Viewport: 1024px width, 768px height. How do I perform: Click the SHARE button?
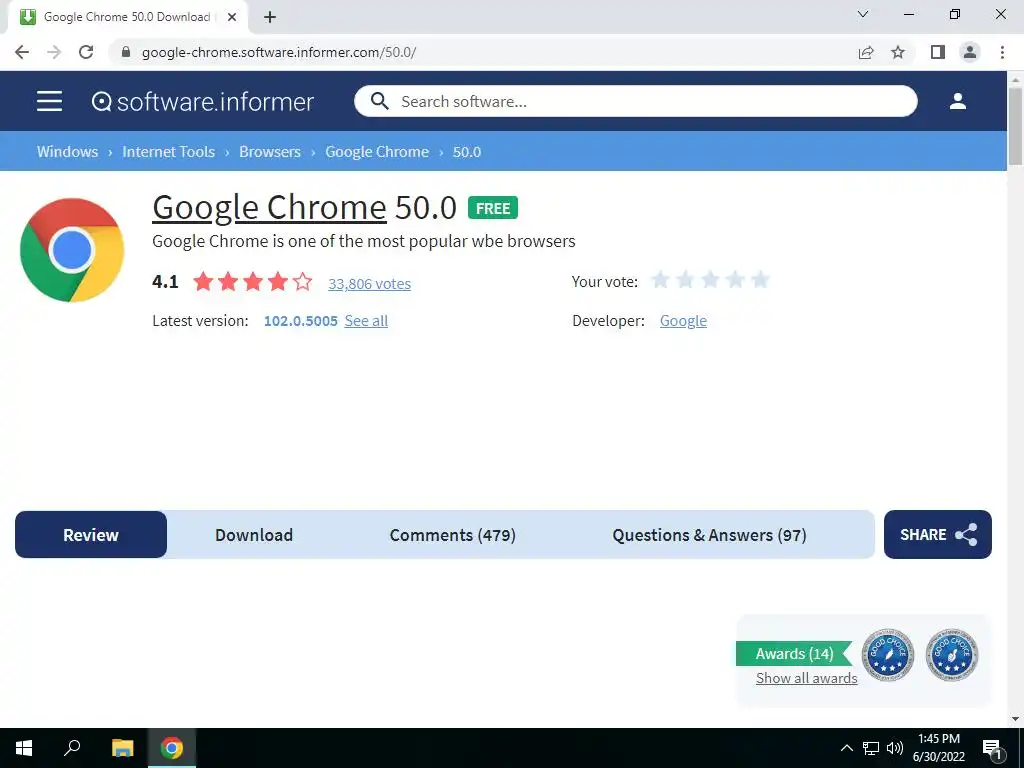[x=938, y=535]
